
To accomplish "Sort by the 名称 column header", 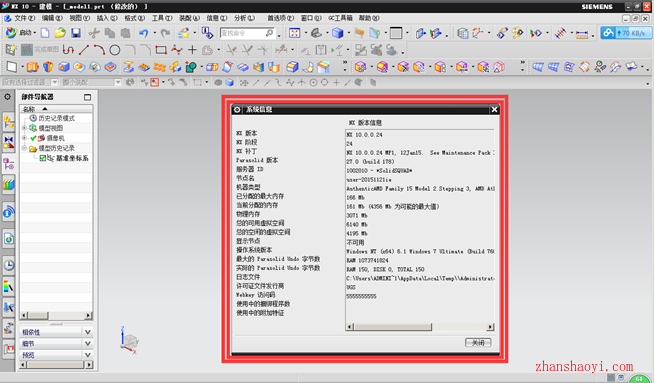I will pos(56,109).
